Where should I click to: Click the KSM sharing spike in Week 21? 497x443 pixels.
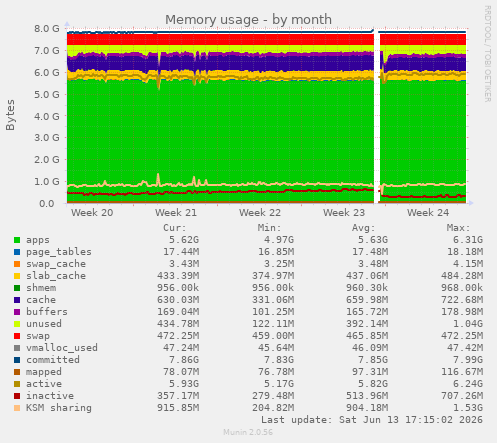point(158,179)
